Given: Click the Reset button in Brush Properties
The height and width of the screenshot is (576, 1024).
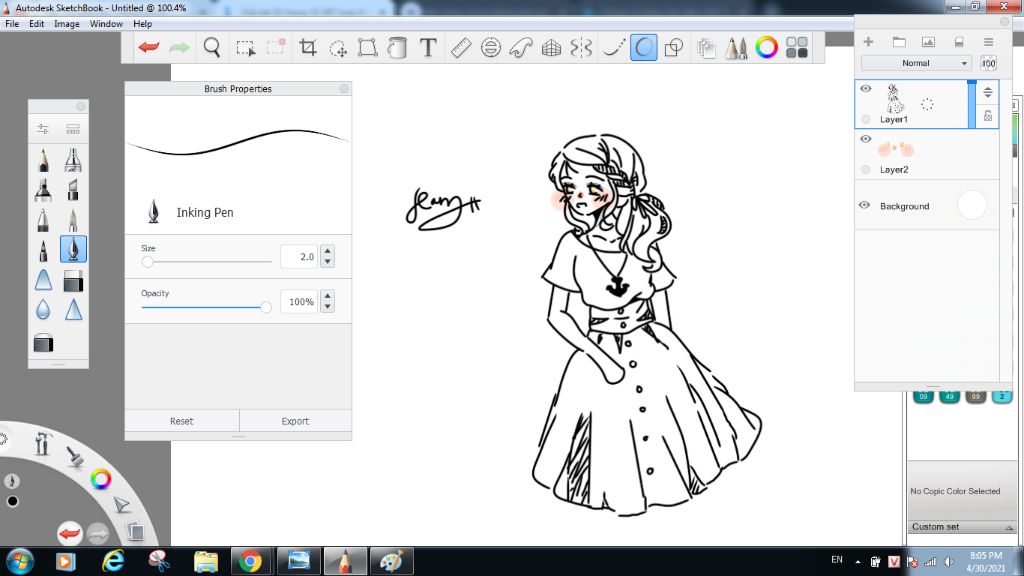Looking at the screenshot, I should coord(182,421).
